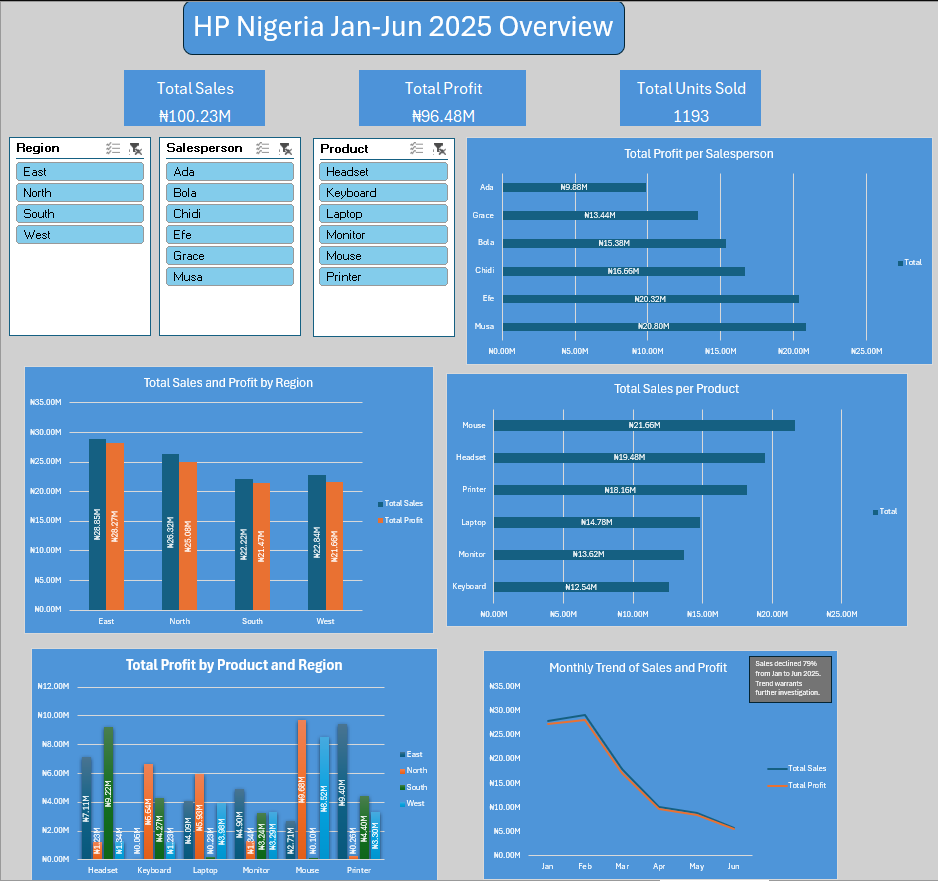Select Total Profit by Product and Region title

pyautogui.click(x=234, y=665)
